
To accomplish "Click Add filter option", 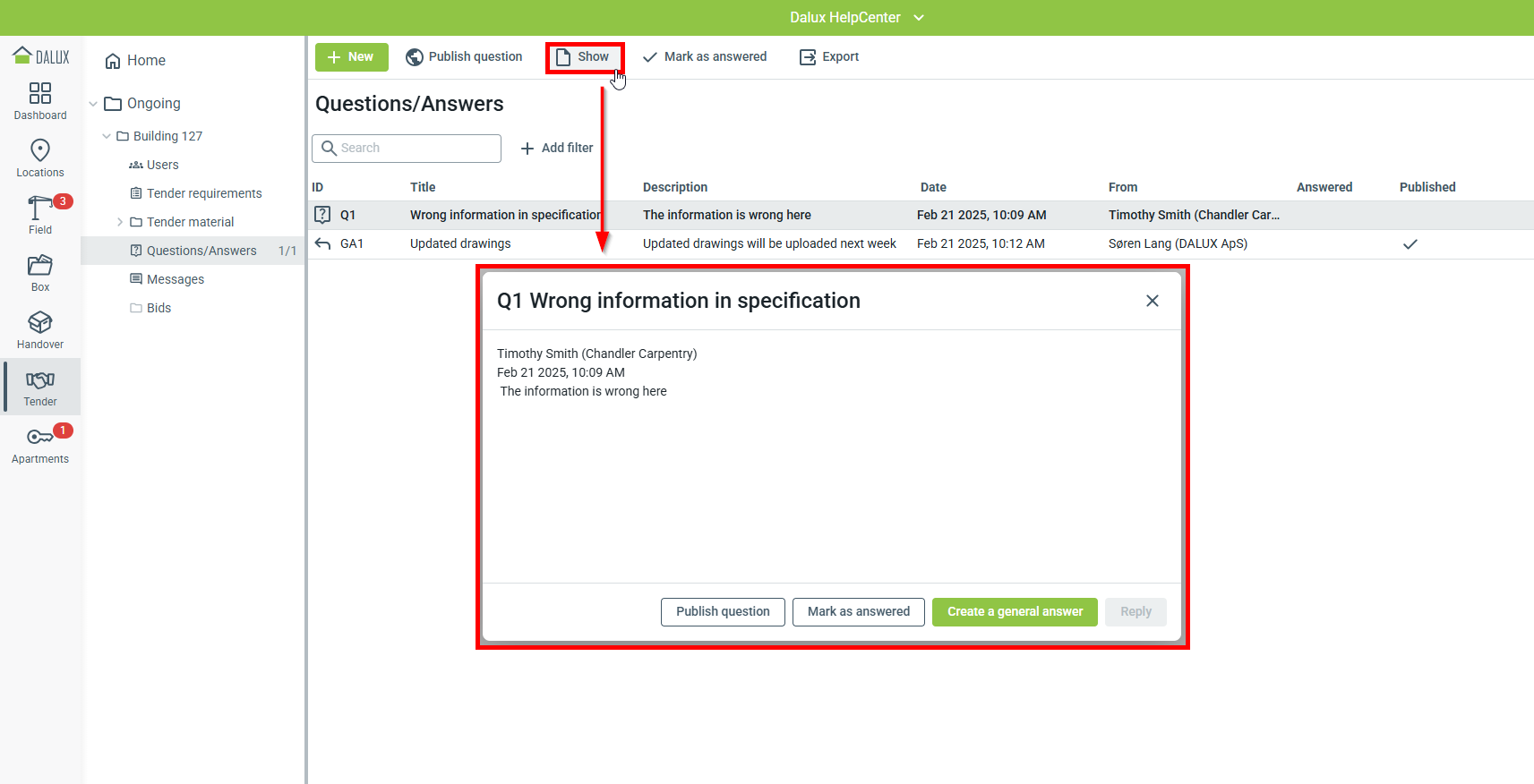I will point(557,149).
